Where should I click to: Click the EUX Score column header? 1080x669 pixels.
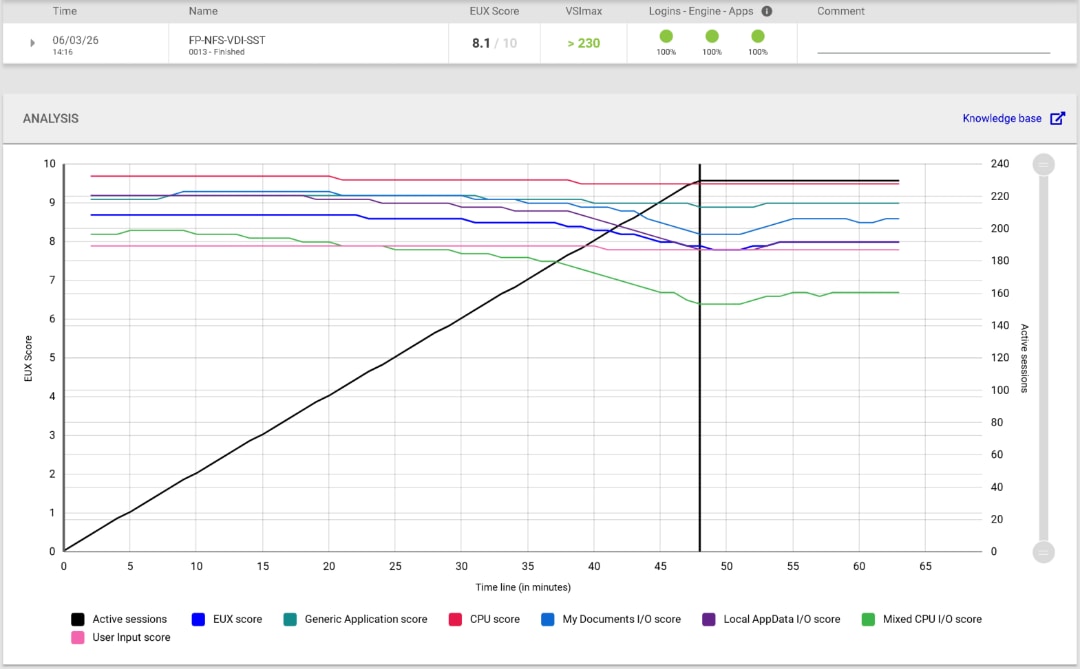tap(495, 11)
